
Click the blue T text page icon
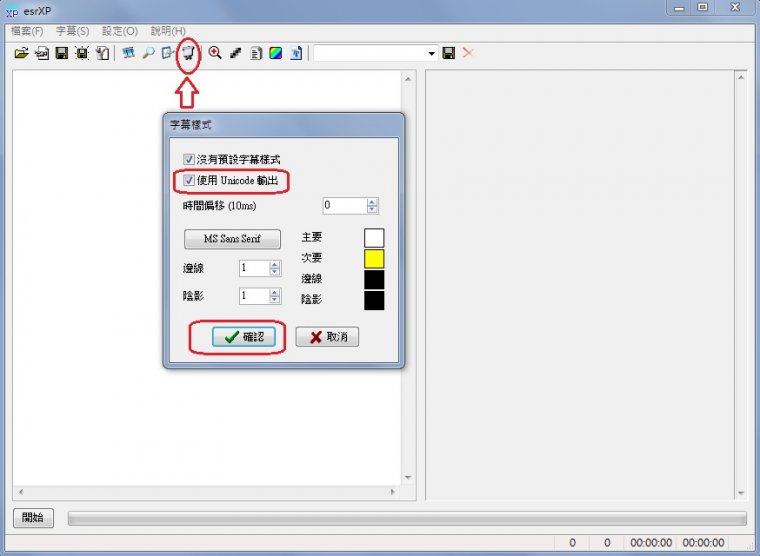(296, 53)
